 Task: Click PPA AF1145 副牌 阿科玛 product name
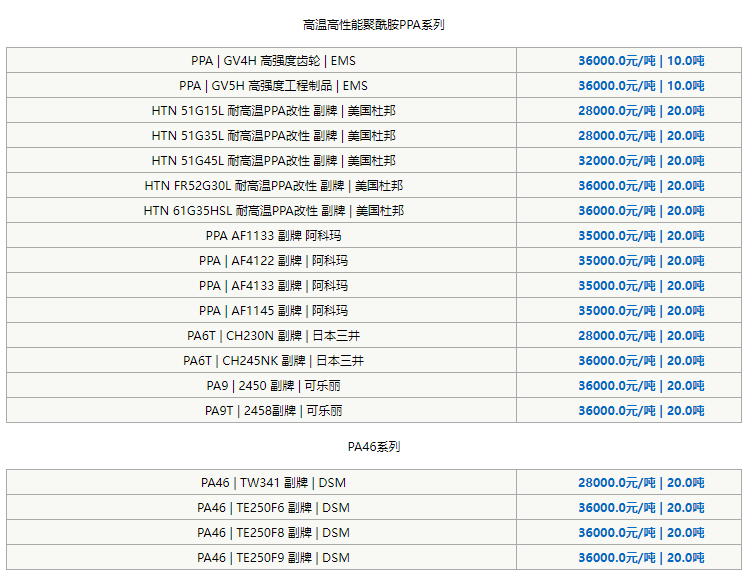point(273,311)
